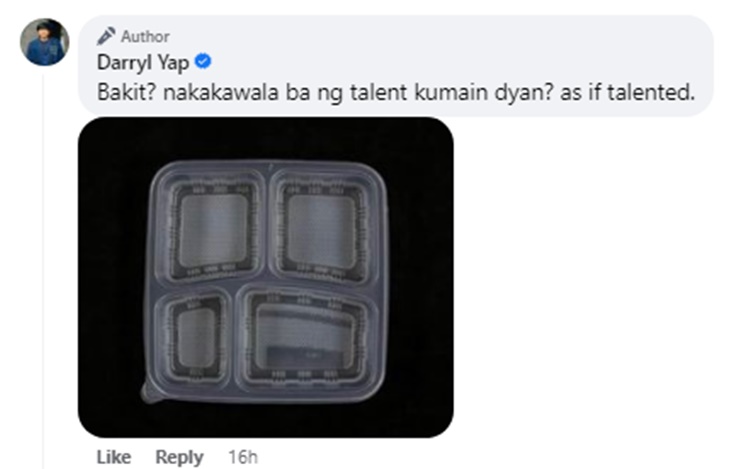Screen dimensions: 750x469
Task: Click the vertical reply thread line
Action: coord(44,270)
